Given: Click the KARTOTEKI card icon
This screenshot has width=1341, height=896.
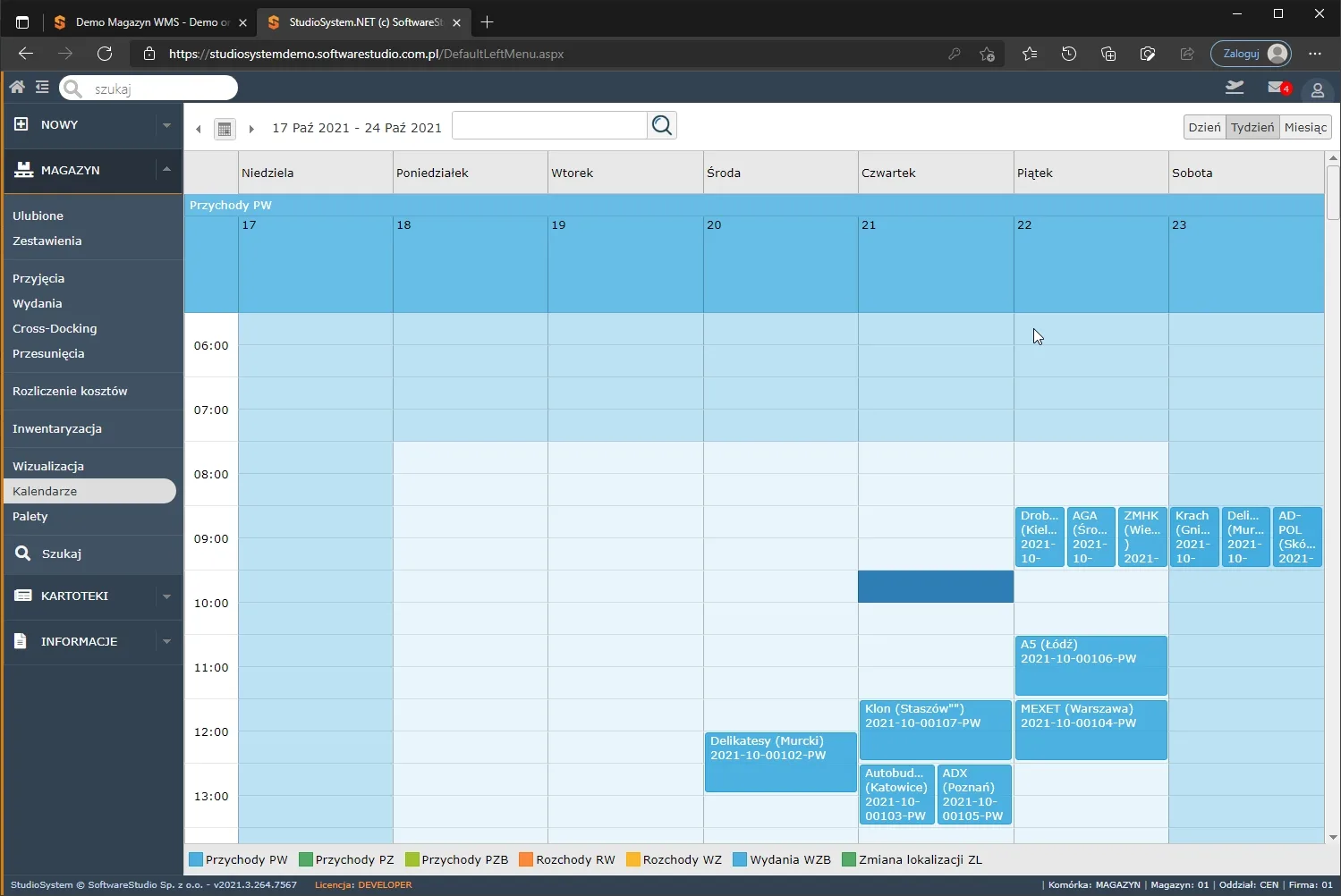Looking at the screenshot, I should pyautogui.click(x=23, y=596).
